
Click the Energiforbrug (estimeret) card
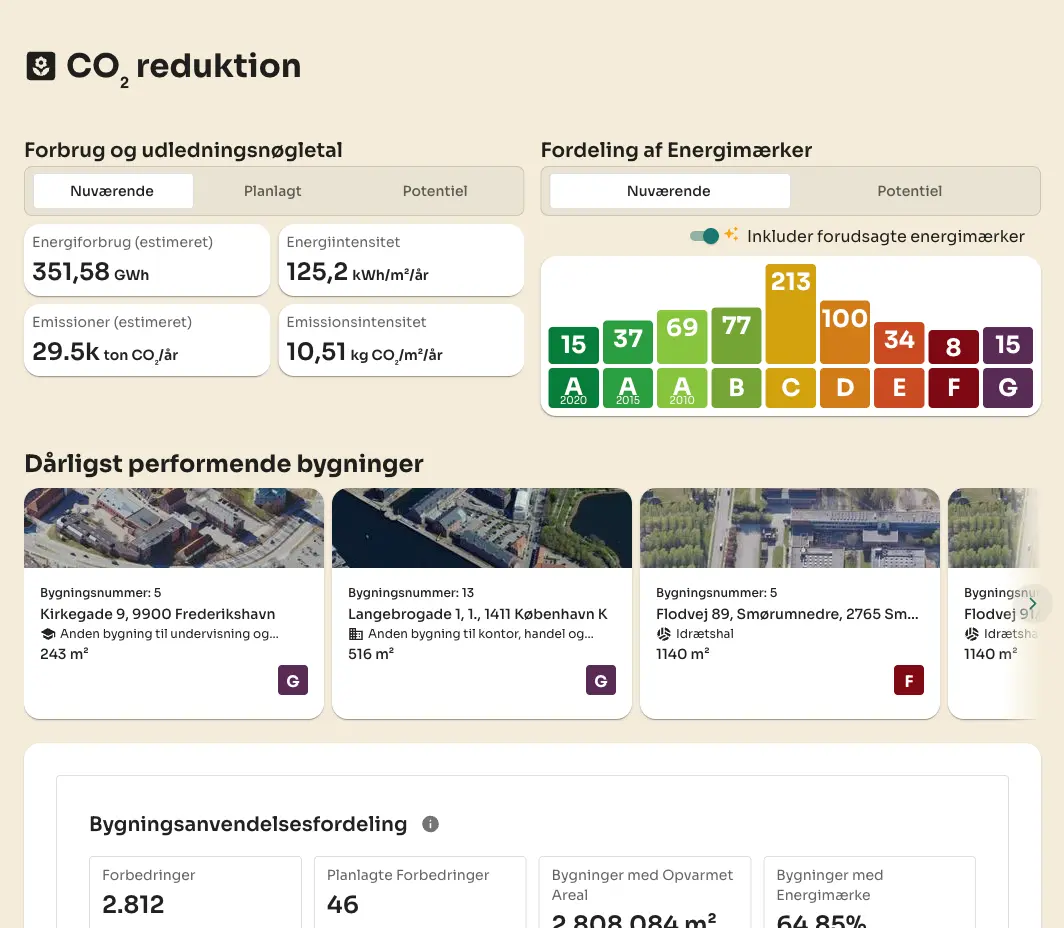[x=147, y=260]
